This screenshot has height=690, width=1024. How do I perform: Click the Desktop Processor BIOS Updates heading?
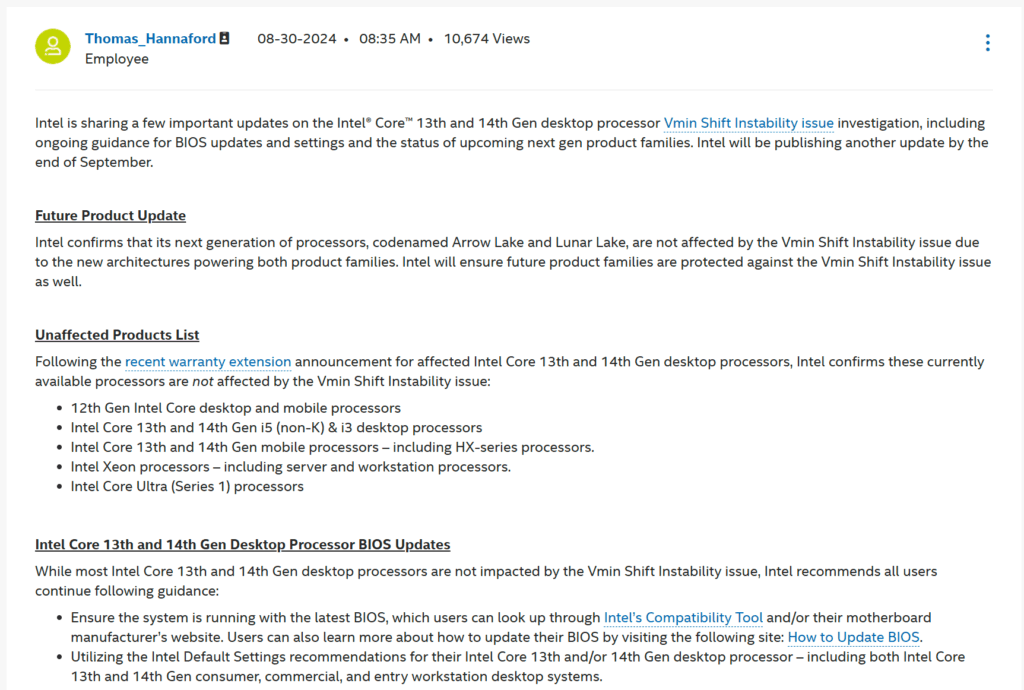click(x=242, y=544)
